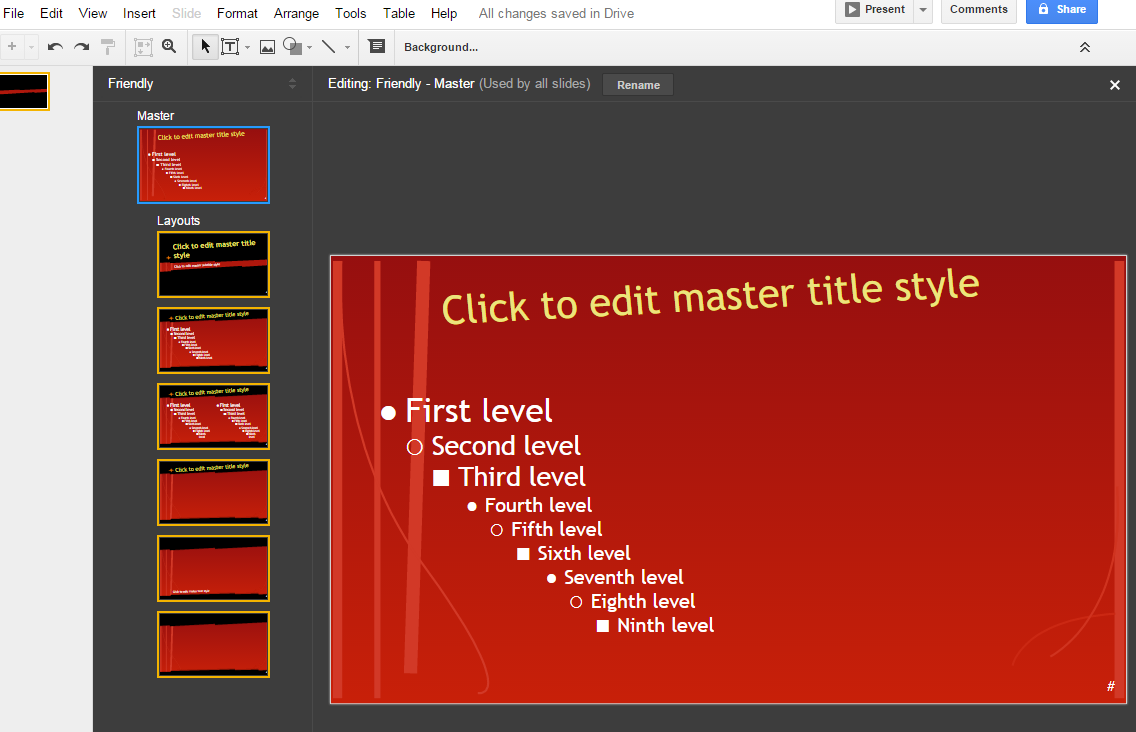Image resolution: width=1136 pixels, height=732 pixels.
Task: Click the undo arrow icon
Action: coord(55,47)
